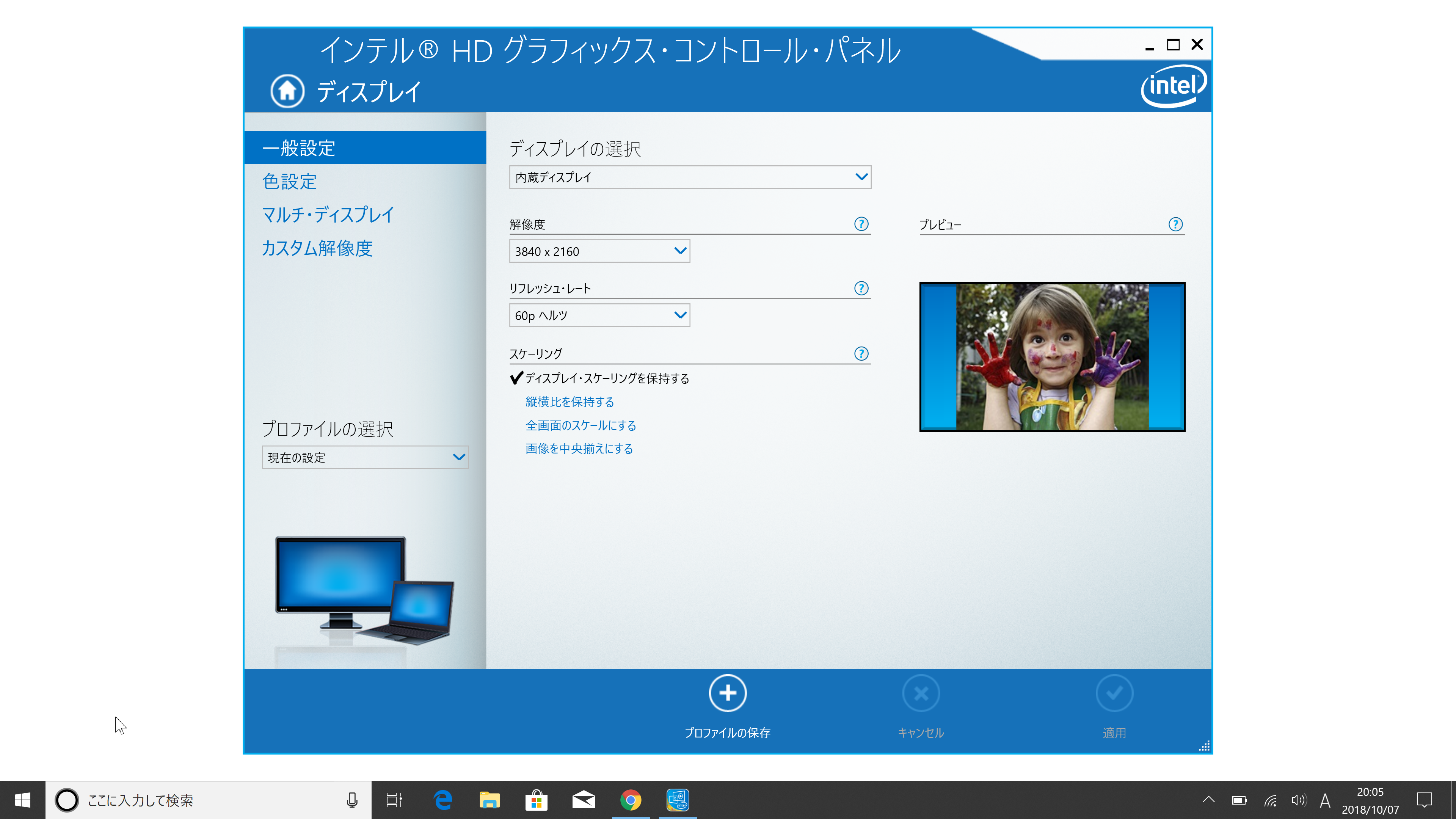Click the 適用 checkmark icon

(1114, 693)
